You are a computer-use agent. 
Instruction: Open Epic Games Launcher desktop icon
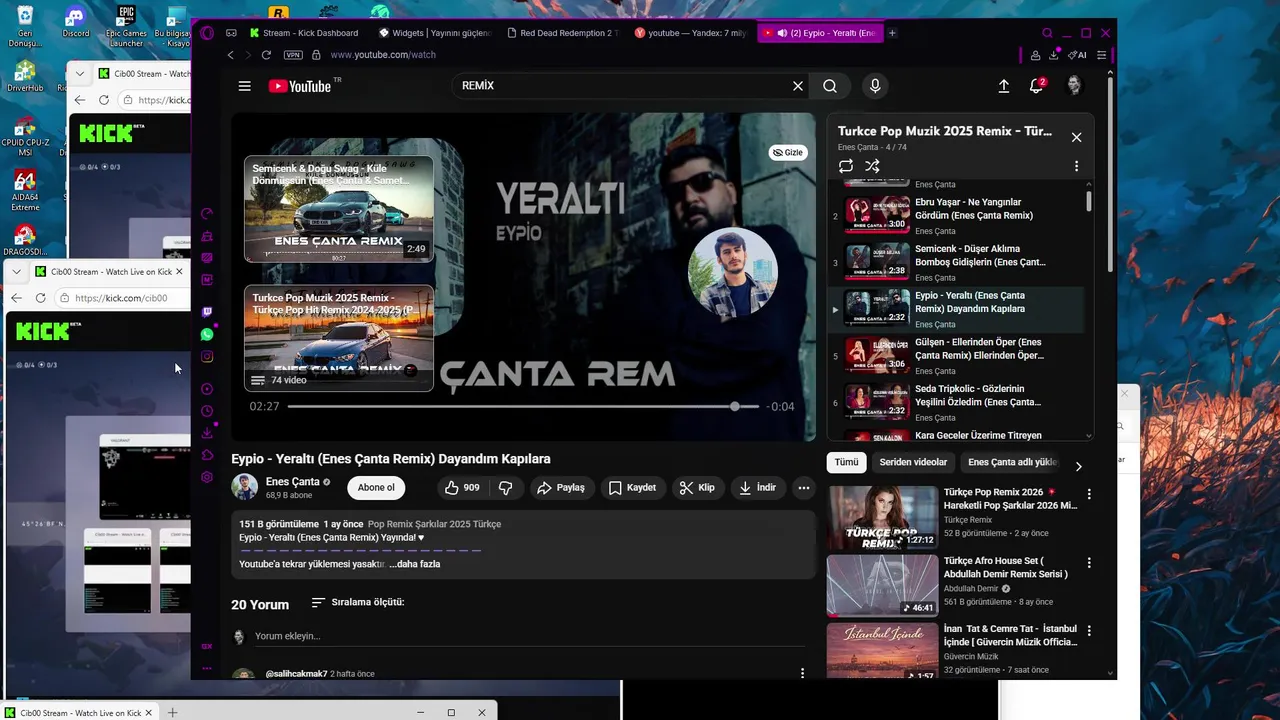pos(126,26)
